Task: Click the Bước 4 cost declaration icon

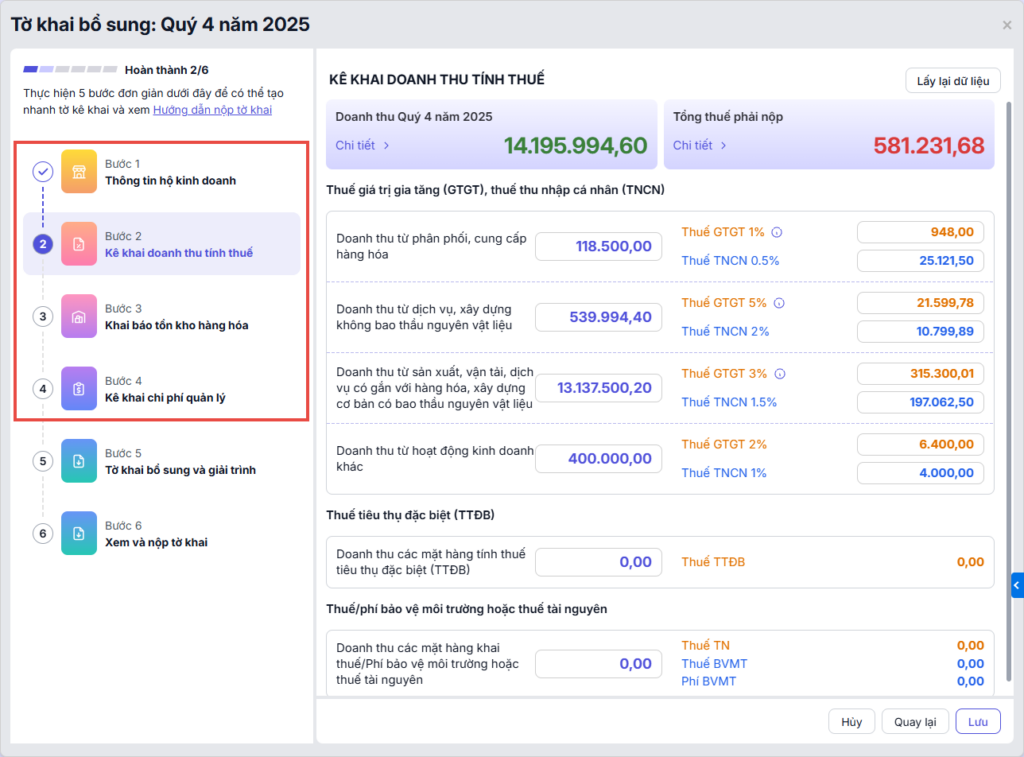Action: pyautogui.click(x=79, y=389)
